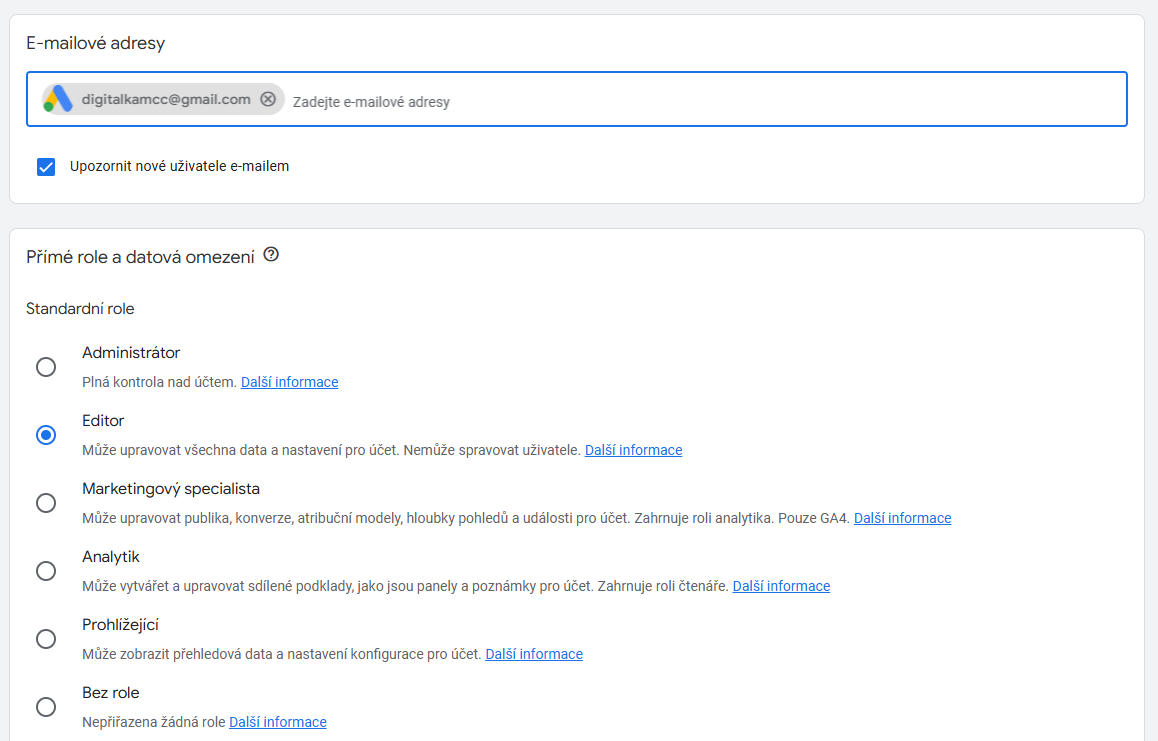Click Další informace under Prohlížející
Image resolution: width=1158 pixels, height=741 pixels.
tap(534, 653)
